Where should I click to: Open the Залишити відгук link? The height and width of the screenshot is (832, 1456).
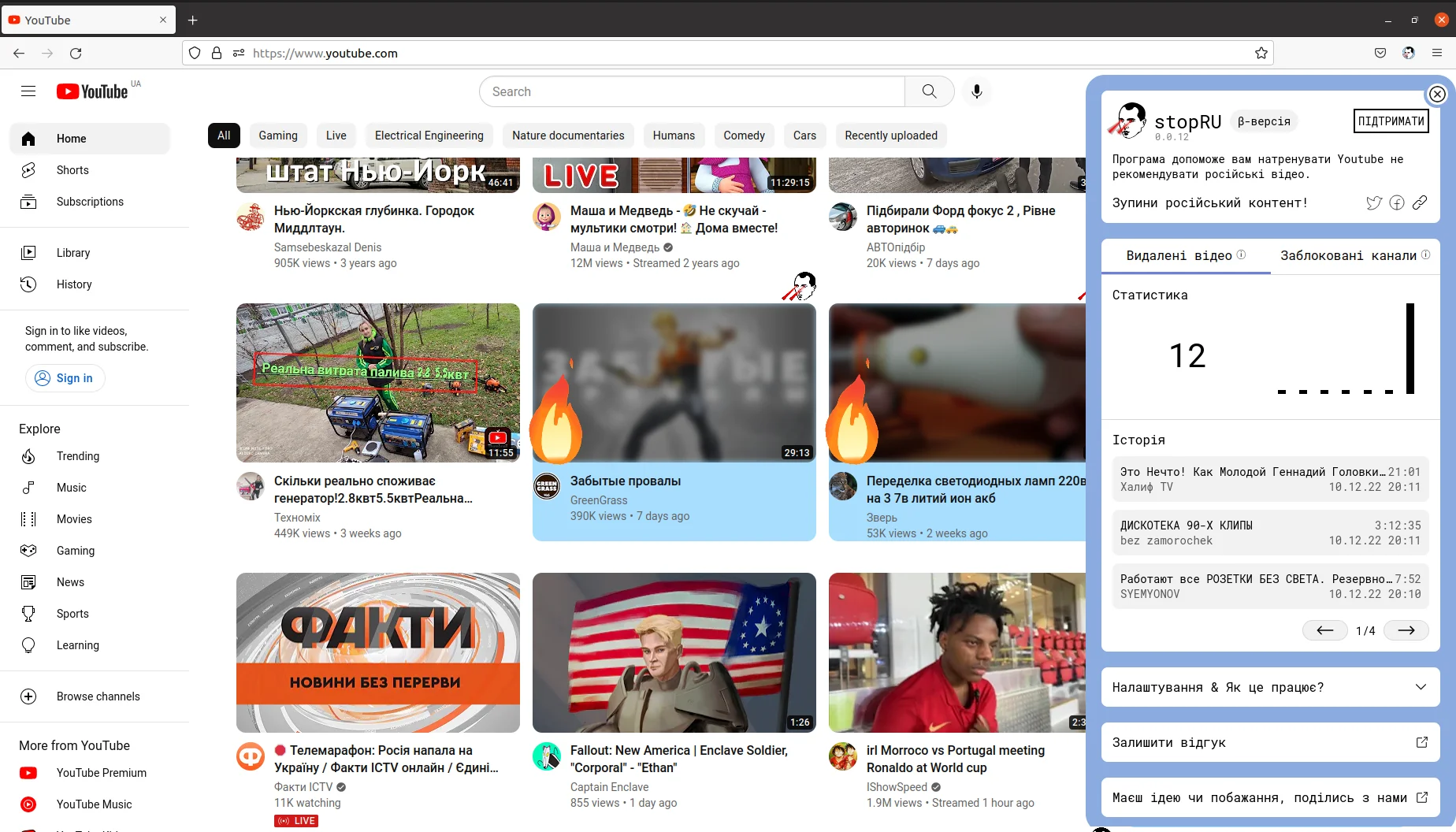[1269, 742]
